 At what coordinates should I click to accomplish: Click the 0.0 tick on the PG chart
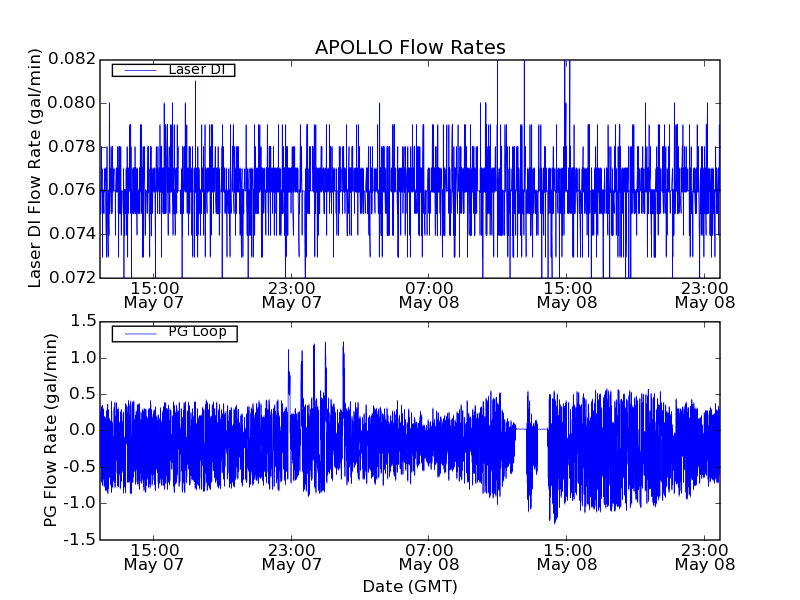coord(84,430)
